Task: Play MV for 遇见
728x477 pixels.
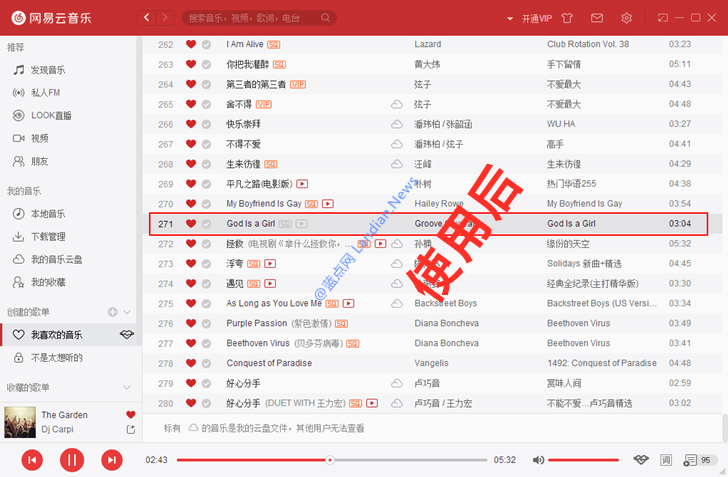Action: click(270, 284)
